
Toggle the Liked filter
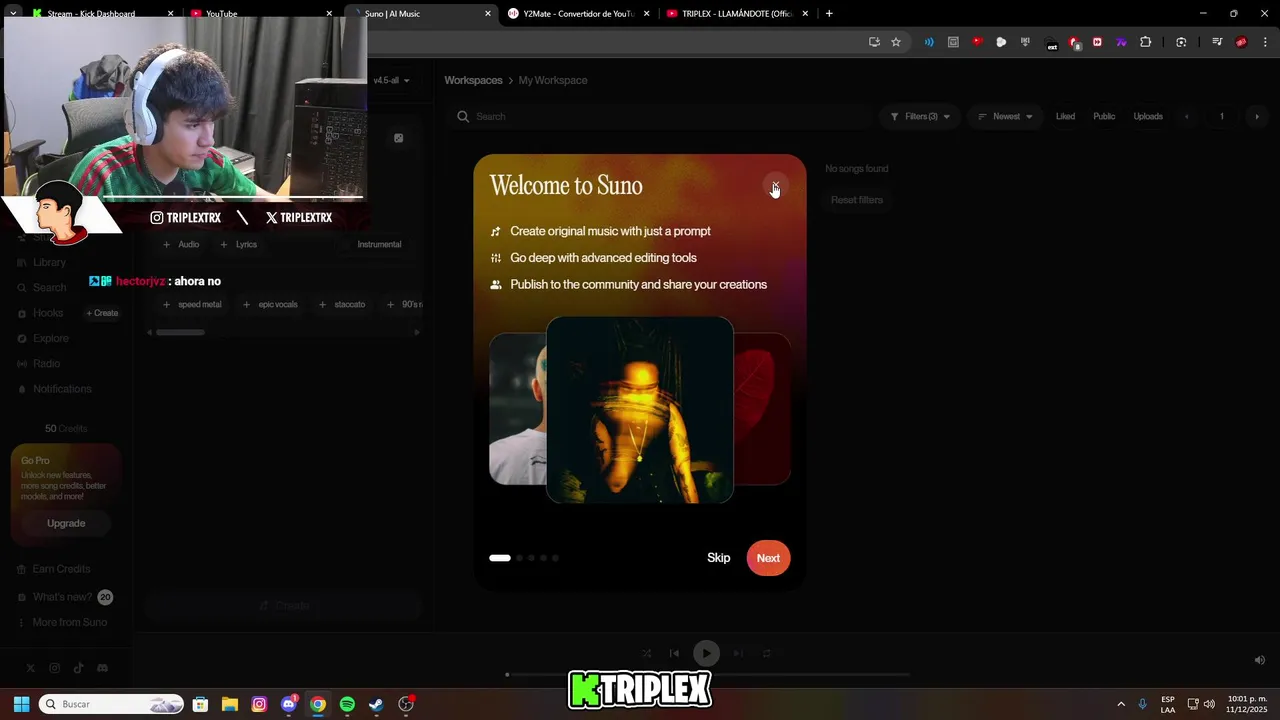[x=1065, y=117]
